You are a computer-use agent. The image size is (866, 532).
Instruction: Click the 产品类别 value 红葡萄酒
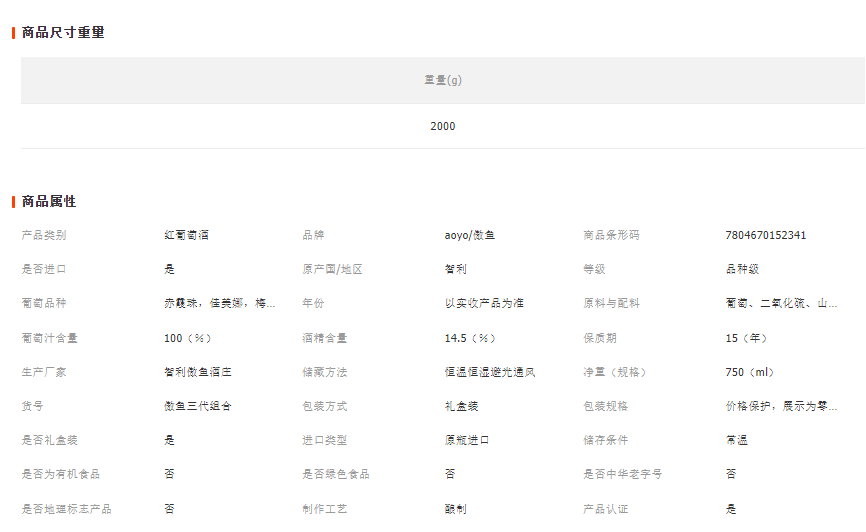(186, 235)
